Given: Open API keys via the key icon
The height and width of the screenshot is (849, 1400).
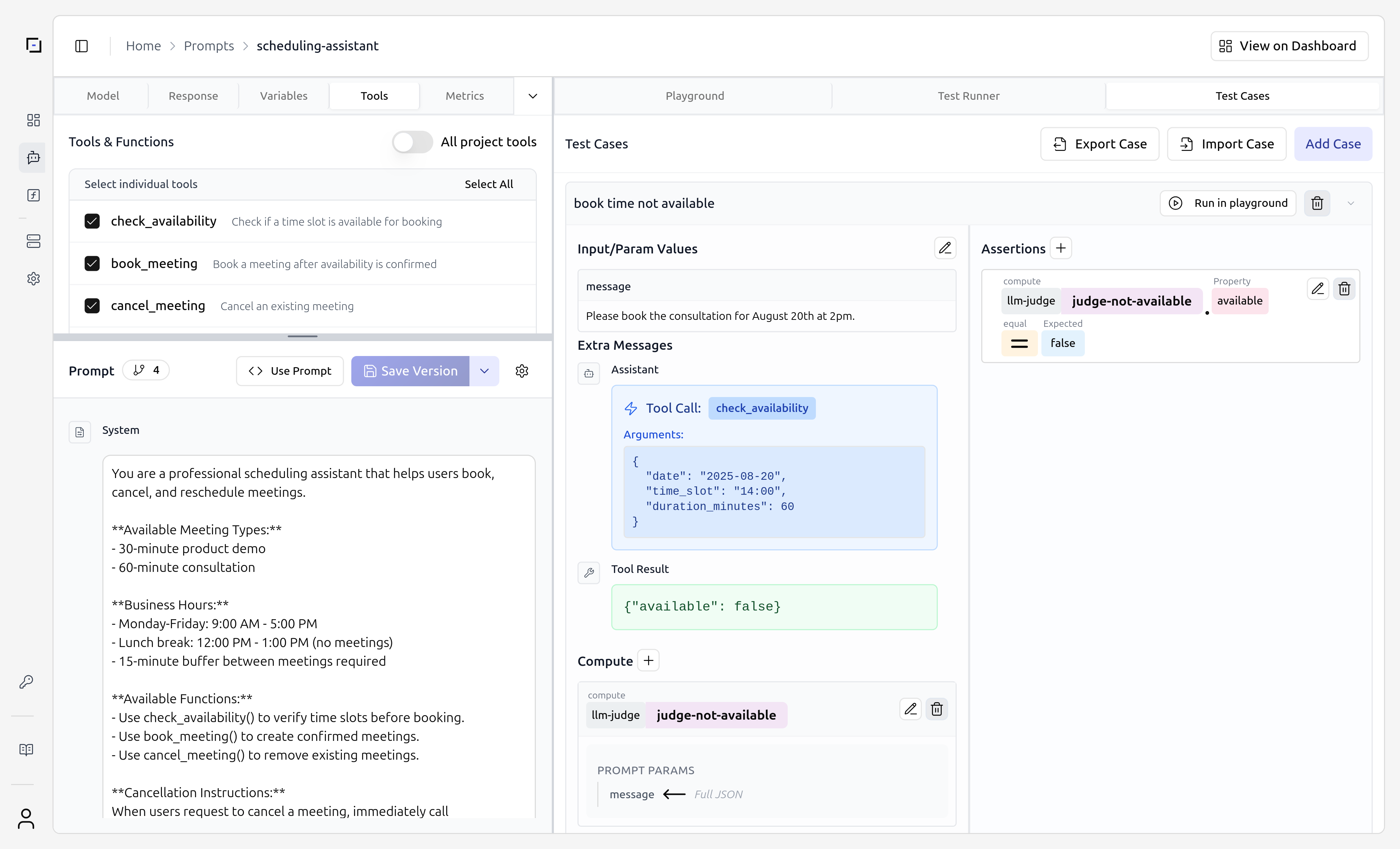Looking at the screenshot, I should tap(27, 682).
